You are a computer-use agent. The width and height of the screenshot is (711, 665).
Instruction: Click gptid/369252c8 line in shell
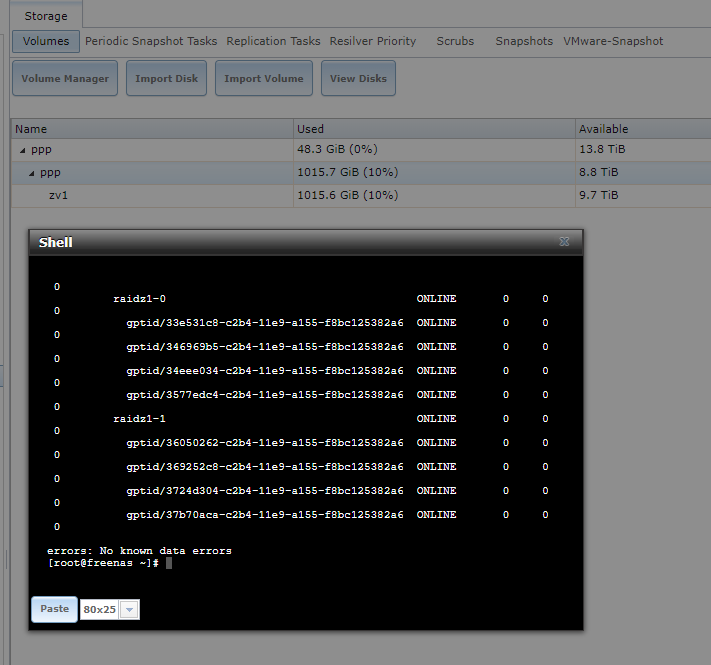(x=265, y=466)
